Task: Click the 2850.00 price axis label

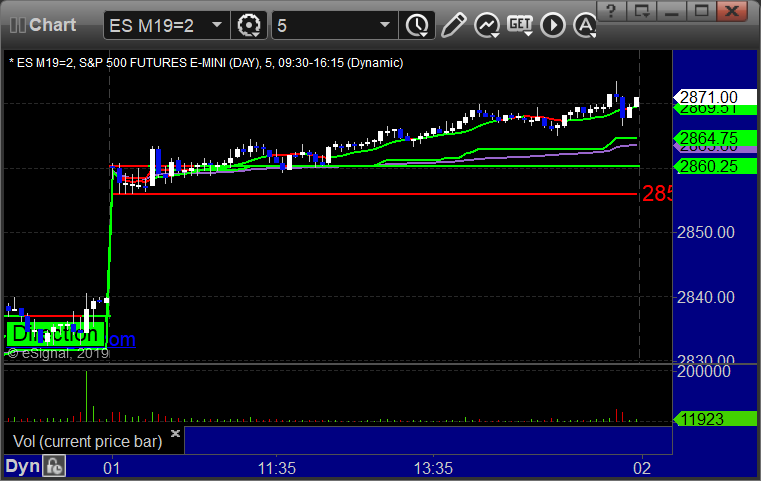Action: [x=706, y=232]
